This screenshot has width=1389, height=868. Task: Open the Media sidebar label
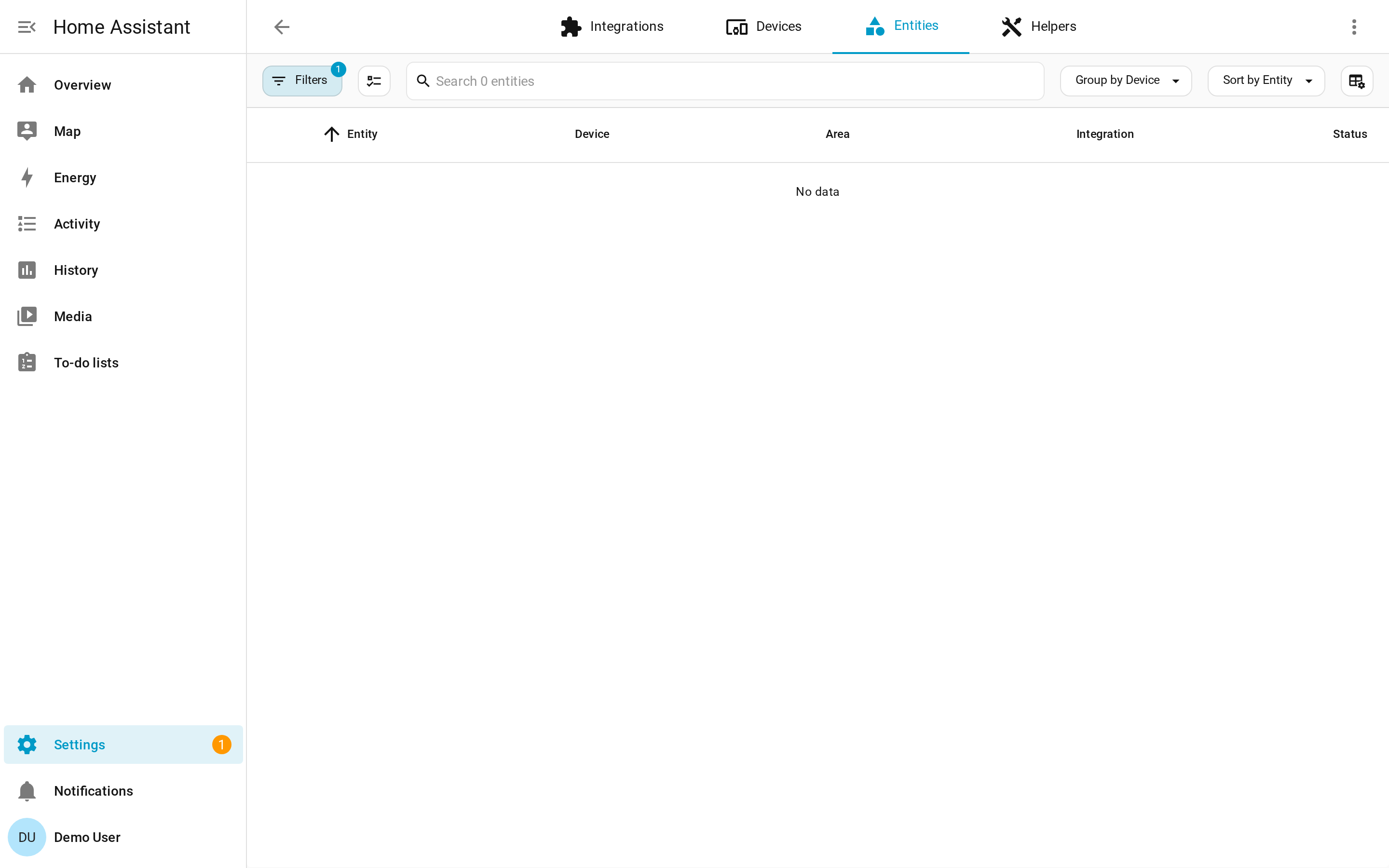[73, 316]
